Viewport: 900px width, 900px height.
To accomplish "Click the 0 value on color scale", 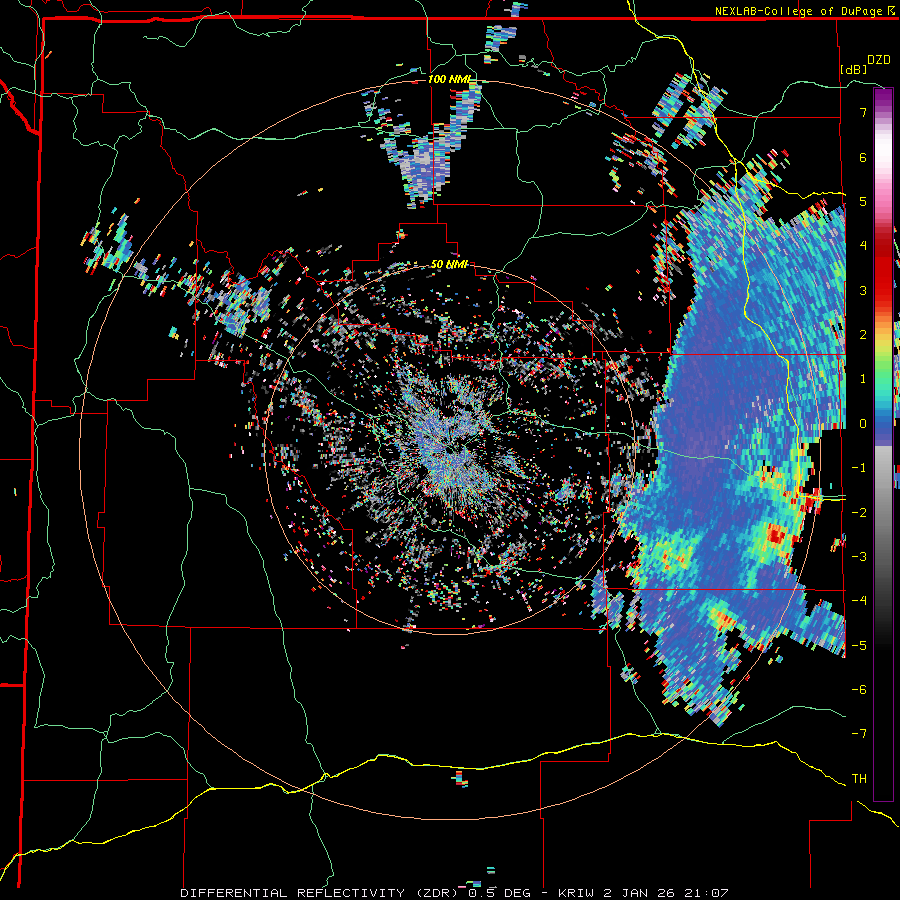I will tap(863, 424).
